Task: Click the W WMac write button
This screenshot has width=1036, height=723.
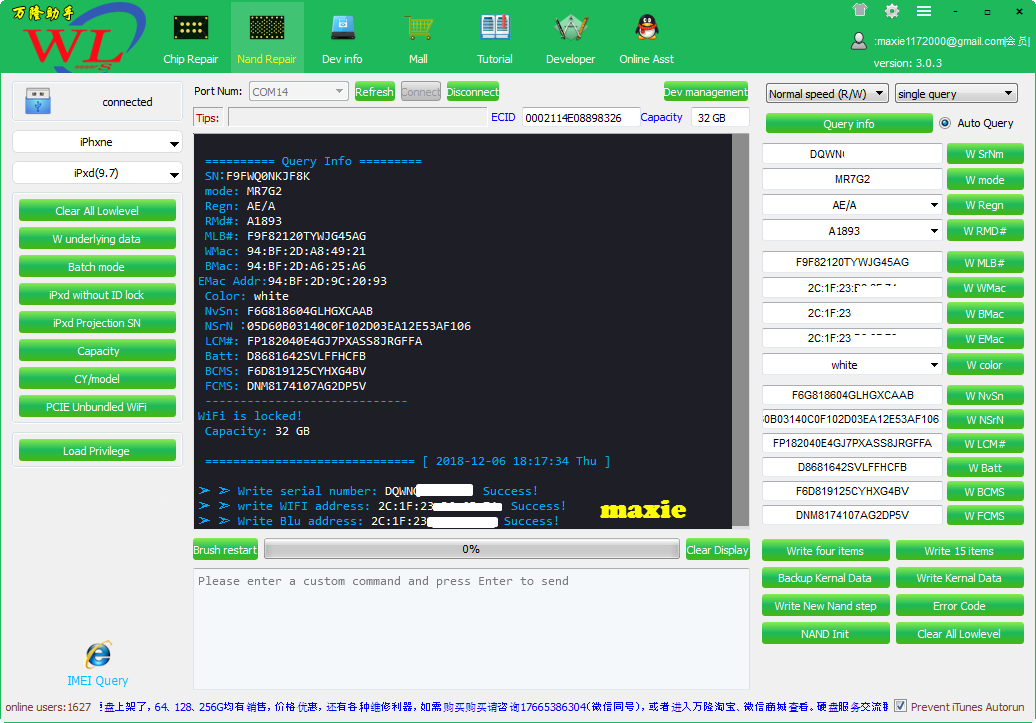Action: click(x=984, y=288)
